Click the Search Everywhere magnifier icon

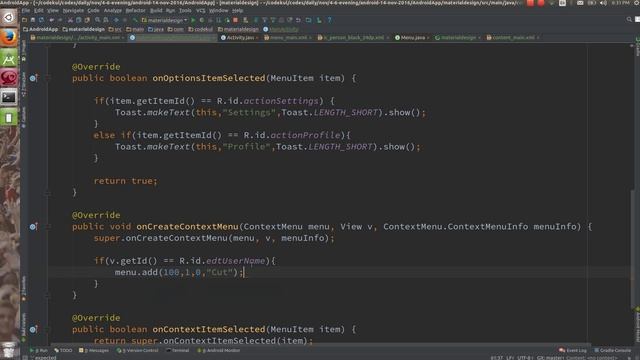(629, 20)
